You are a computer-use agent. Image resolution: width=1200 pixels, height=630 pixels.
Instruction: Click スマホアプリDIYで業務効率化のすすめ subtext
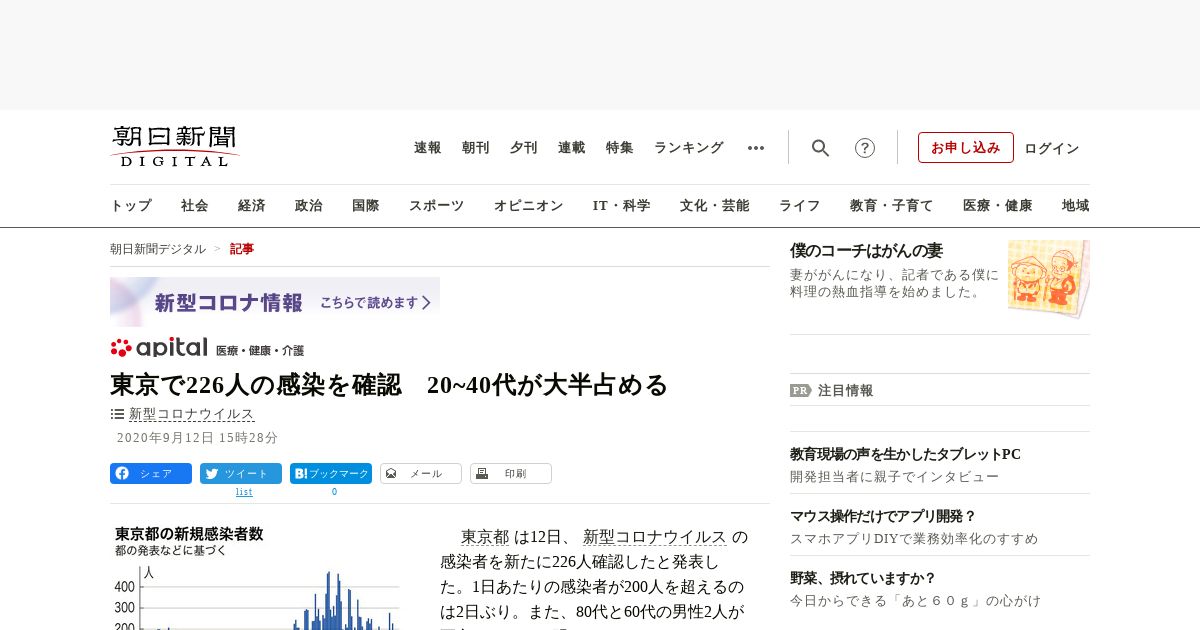[914, 539]
